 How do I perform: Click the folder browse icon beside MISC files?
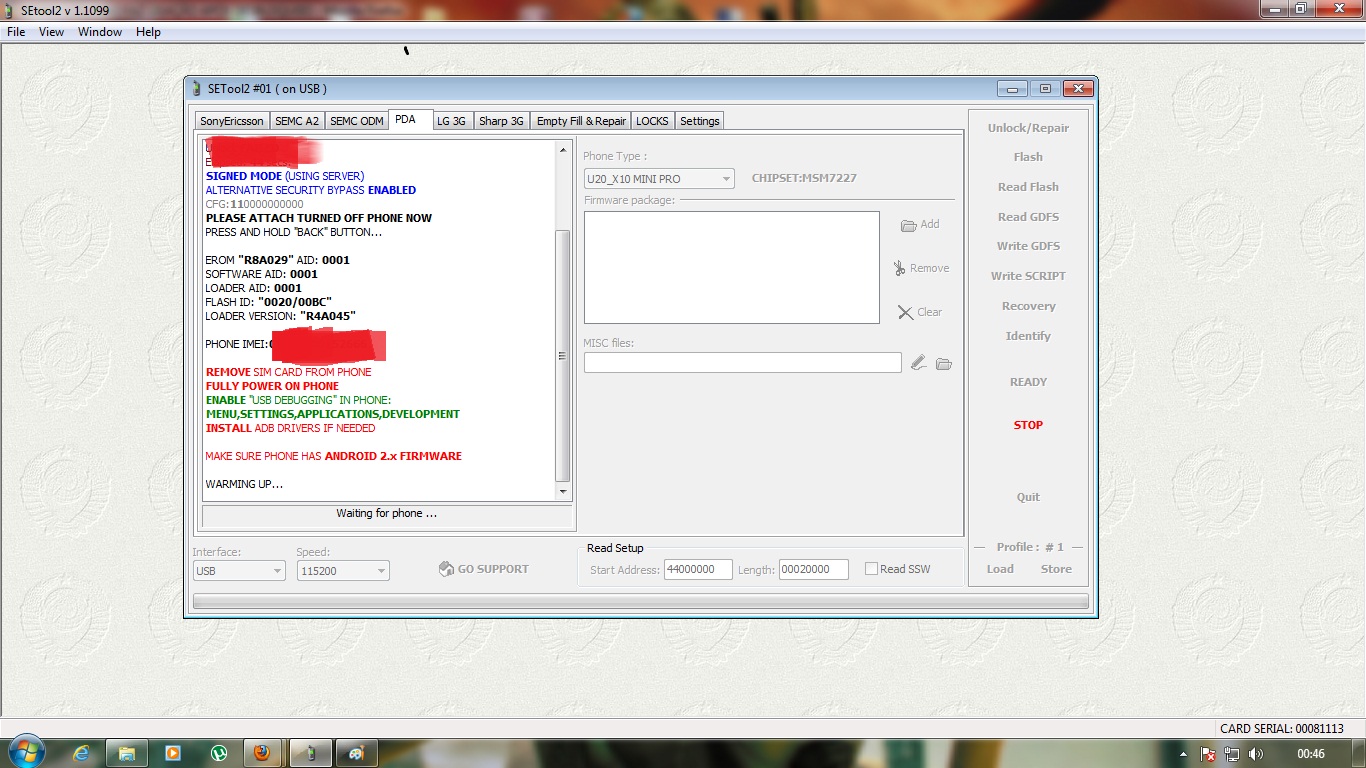click(x=943, y=363)
